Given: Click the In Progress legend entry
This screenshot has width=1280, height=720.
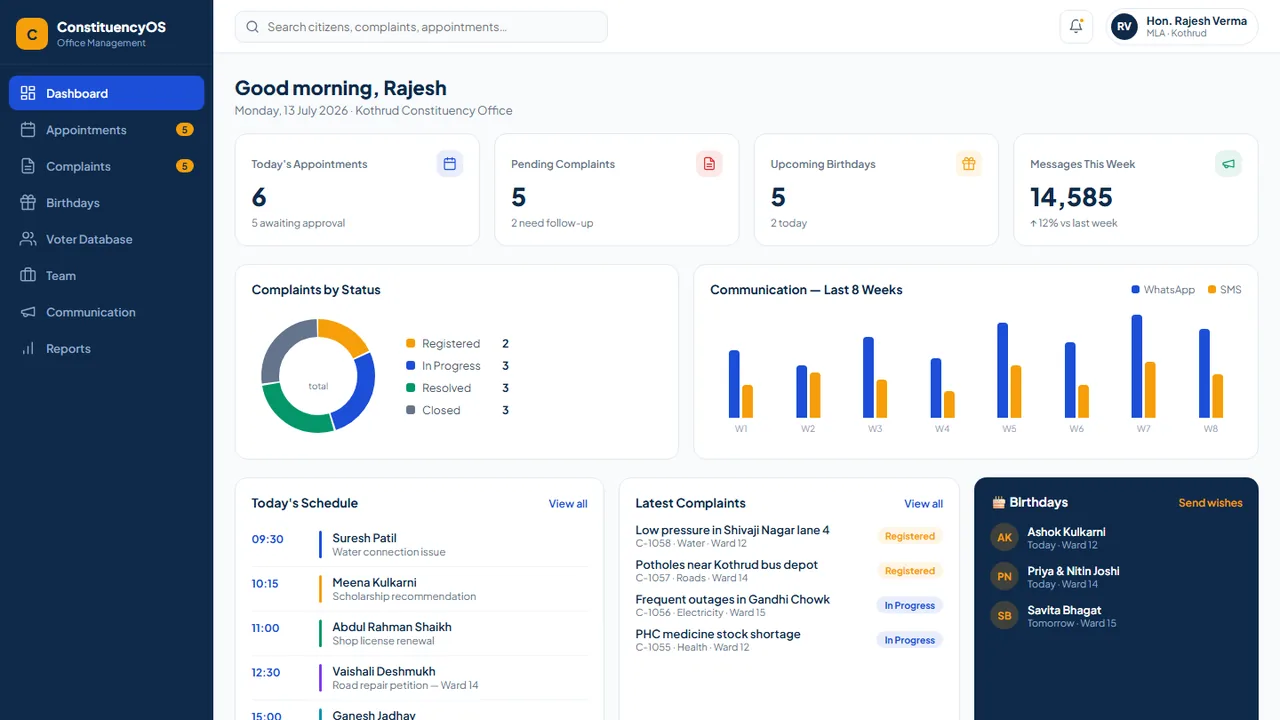Looking at the screenshot, I should [458, 366].
